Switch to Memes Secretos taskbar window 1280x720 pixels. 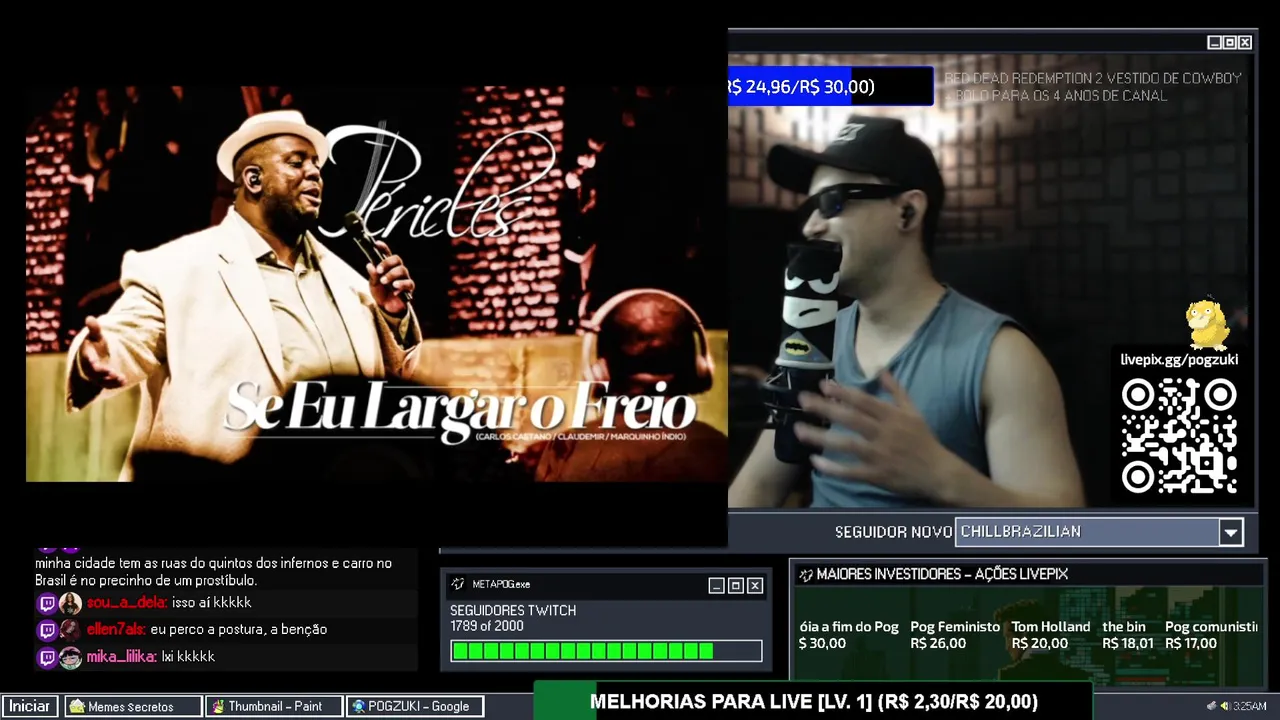pyautogui.click(x=133, y=706)
